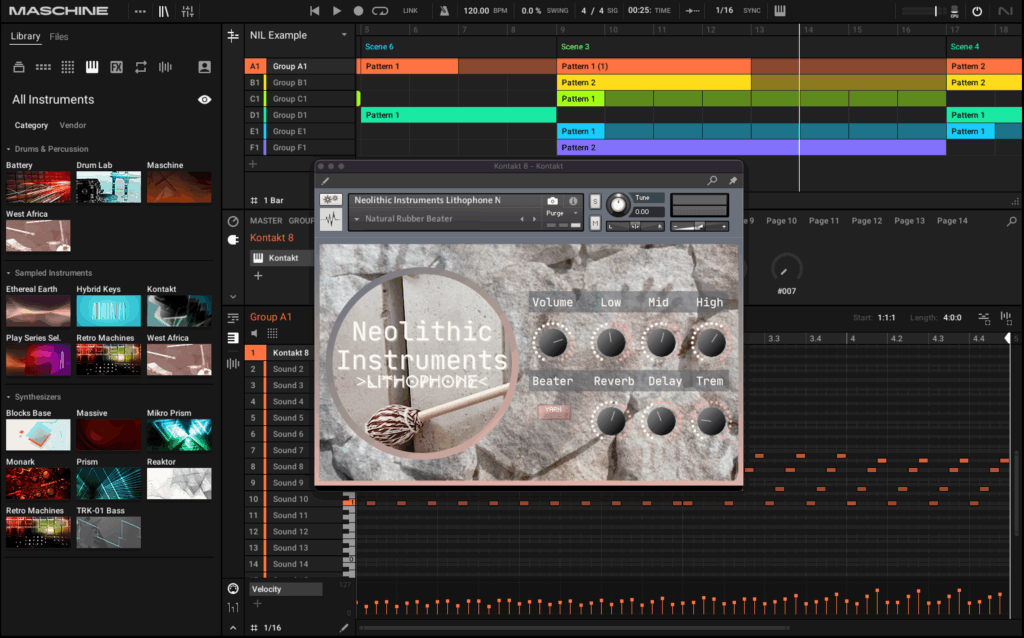Switch to the Library tab
Screen dimensions: 1024x638
[x=25, y=37]
